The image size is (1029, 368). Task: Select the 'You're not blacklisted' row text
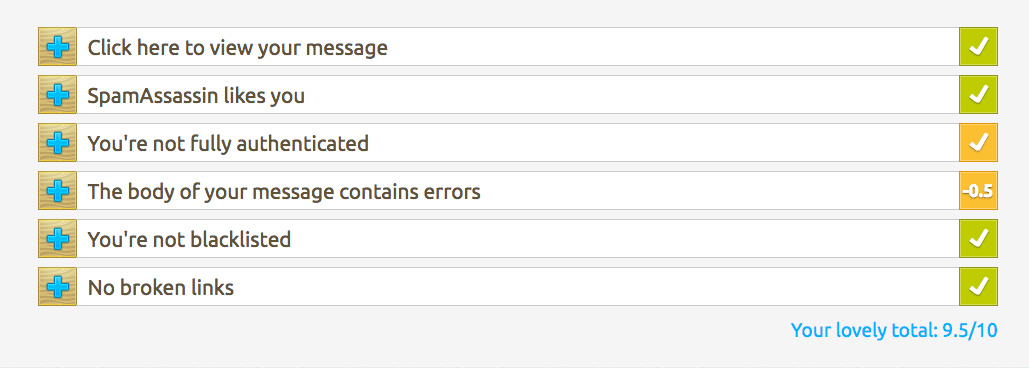pyautogui.click(x=190, y=239)
